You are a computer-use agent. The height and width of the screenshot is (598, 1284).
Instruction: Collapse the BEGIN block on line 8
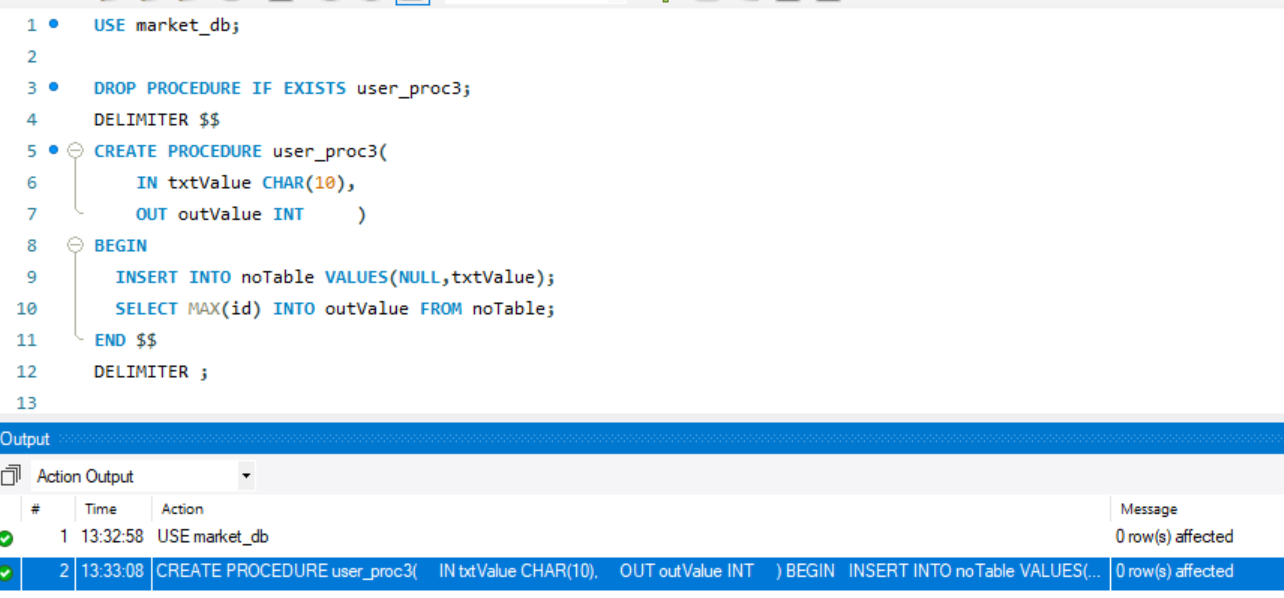point(75,245)
